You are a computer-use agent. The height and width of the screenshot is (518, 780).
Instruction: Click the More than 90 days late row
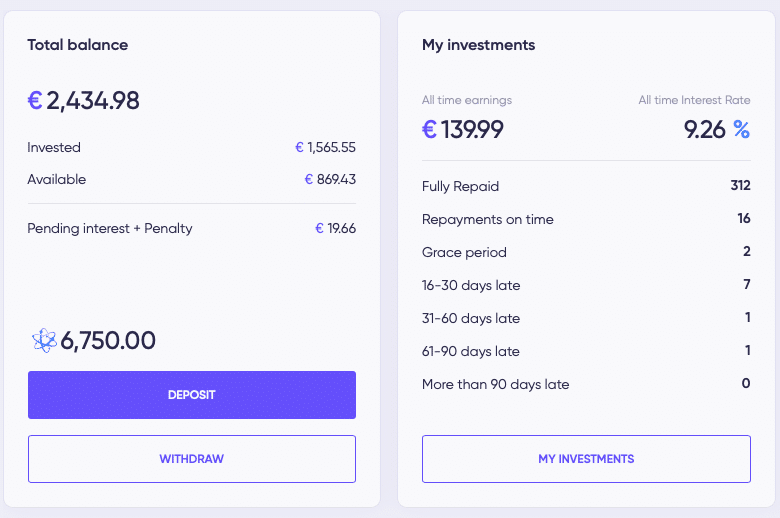pyautogui.click(x=586, y=384)
